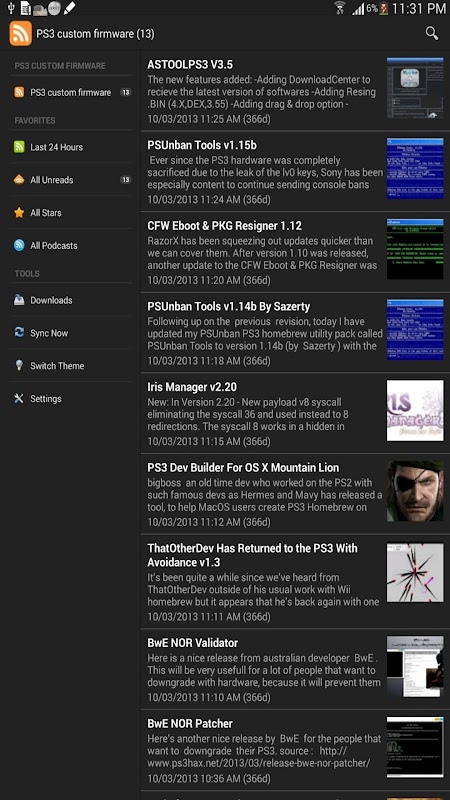This screenshot has height=800, width=450.
Task: Open the ASTOOLPS3 V3.5 article
Action: pos(295,91)
